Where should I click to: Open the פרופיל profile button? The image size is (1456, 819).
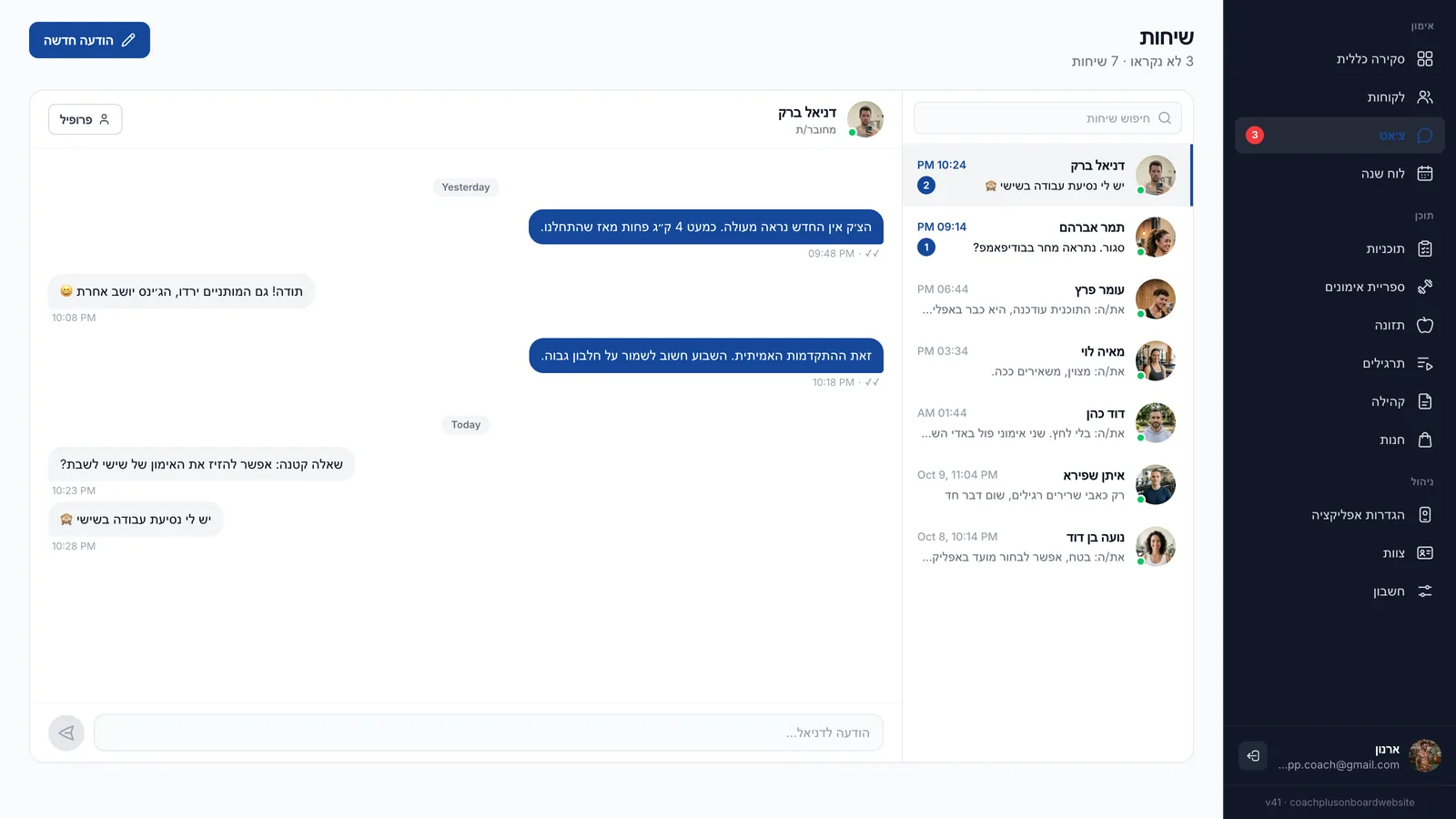pyautogui.click(x=85, y=119)
